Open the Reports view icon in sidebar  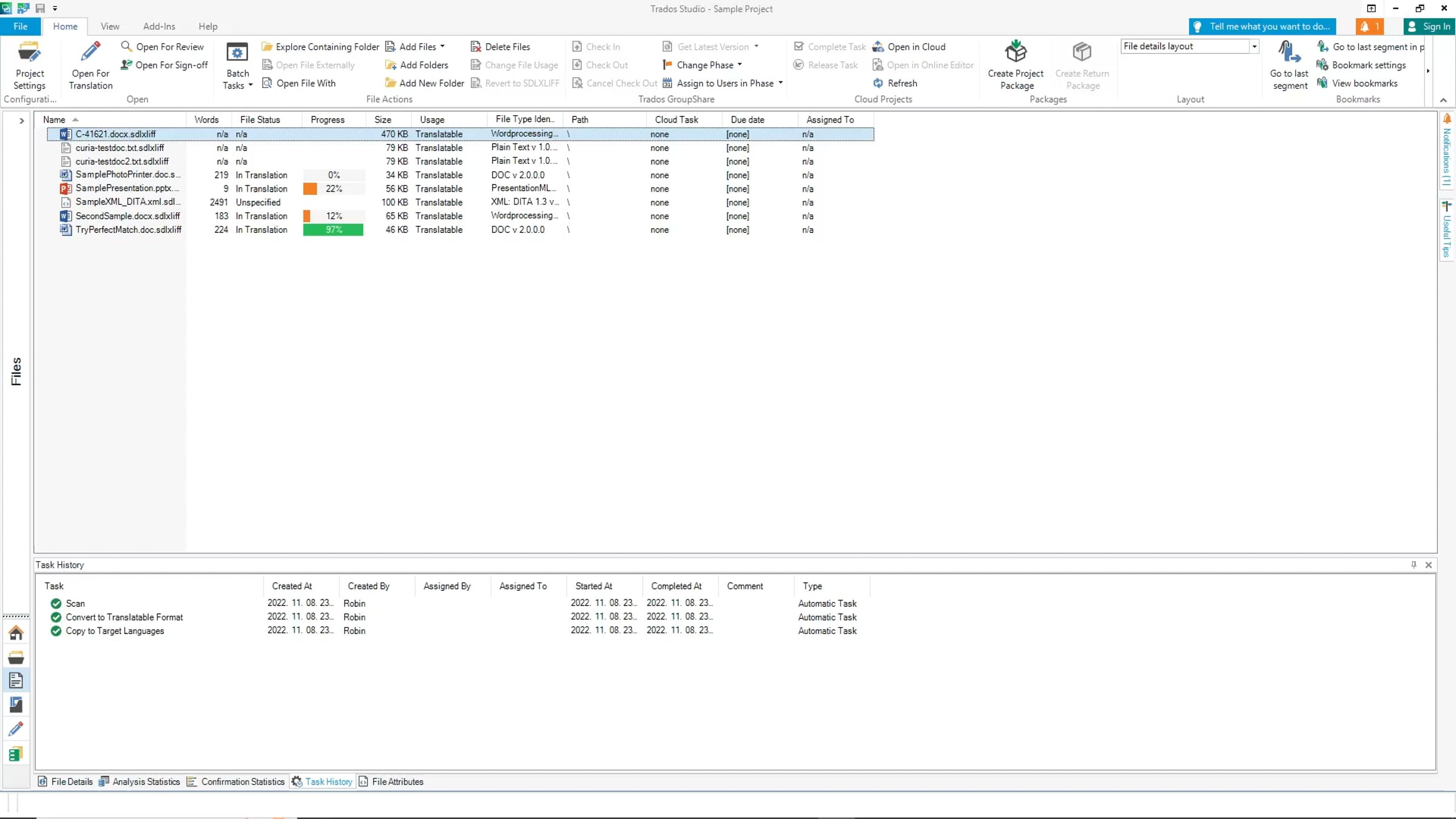[x=16, y=705]
